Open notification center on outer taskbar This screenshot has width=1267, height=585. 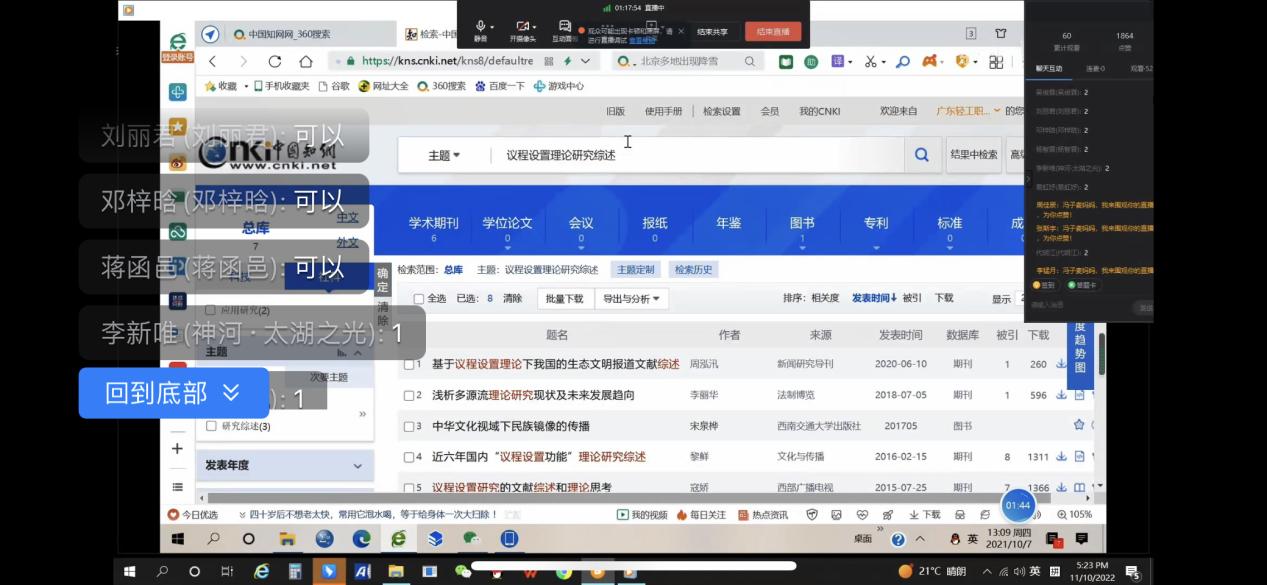tap(1133, 572)
